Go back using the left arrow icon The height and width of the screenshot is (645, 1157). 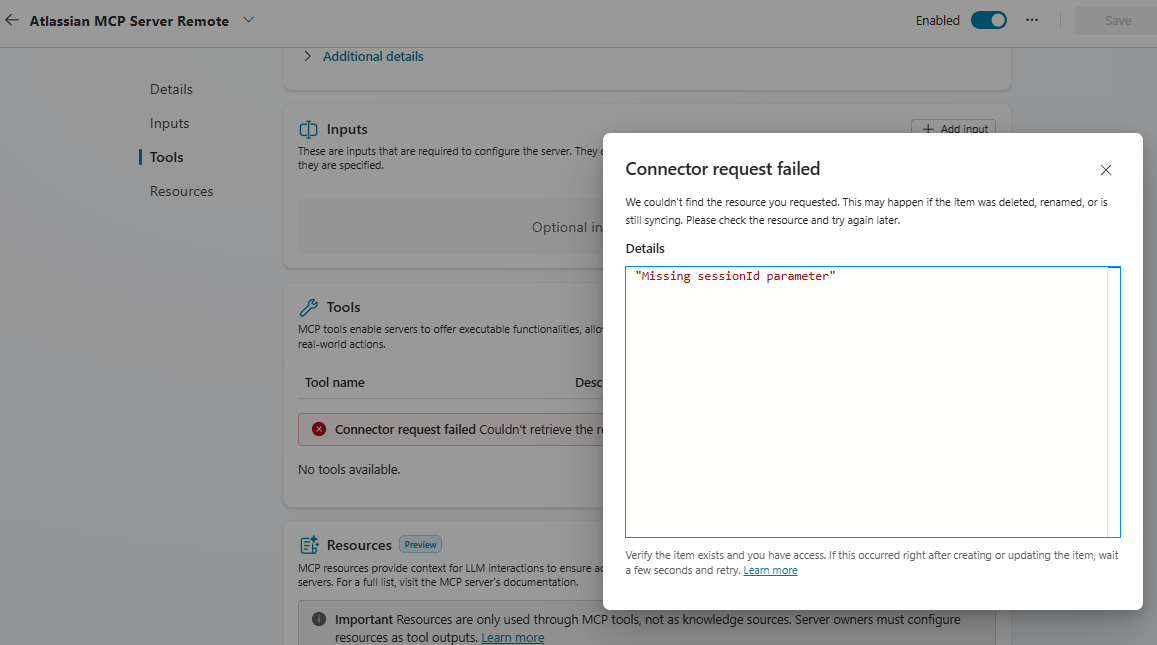(x=12, y=20)
